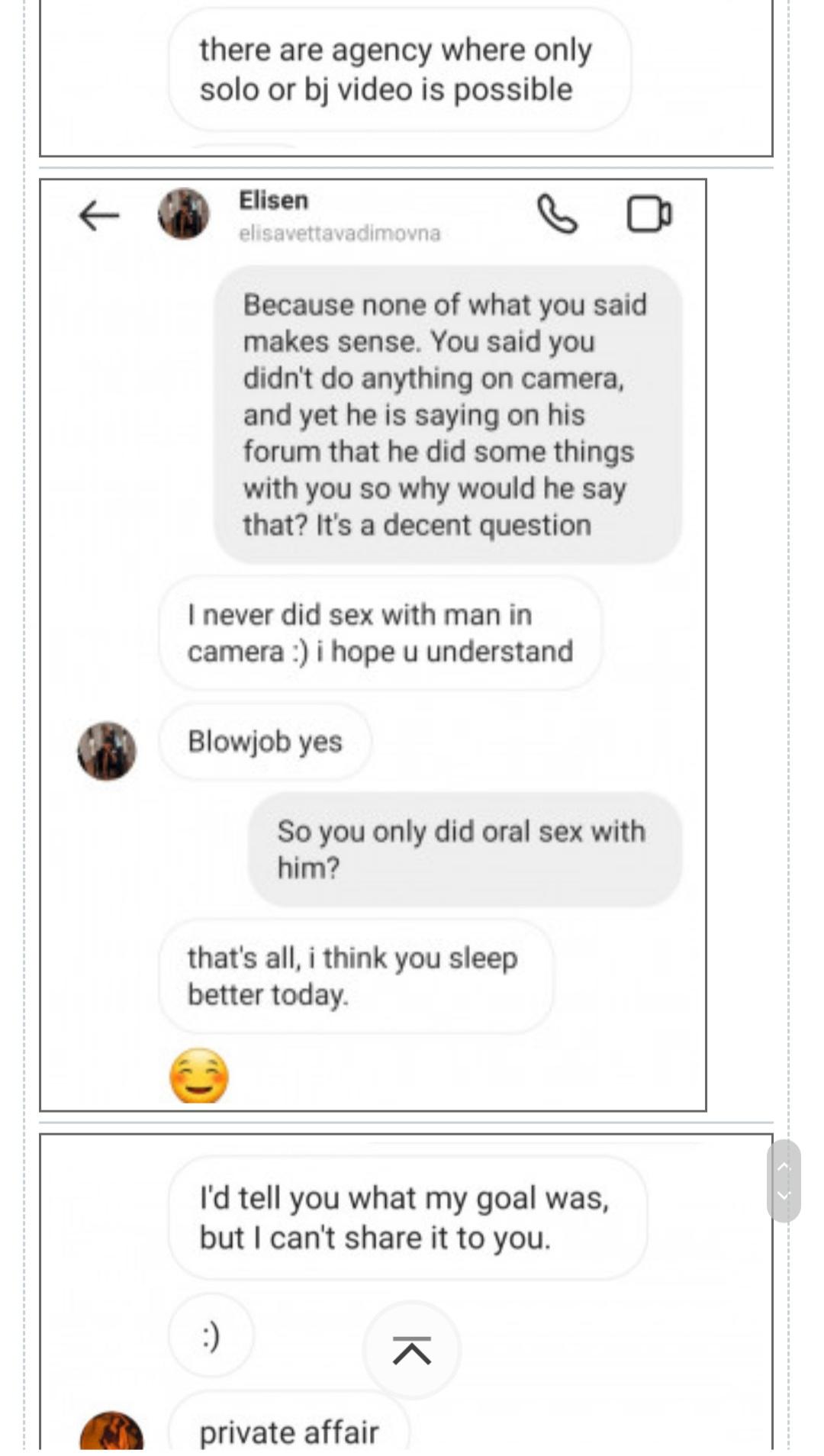Tap avatar beside the "Blowjob yes" message
This screenshot has height=1456, width=824.
click(x=107, y=751)
